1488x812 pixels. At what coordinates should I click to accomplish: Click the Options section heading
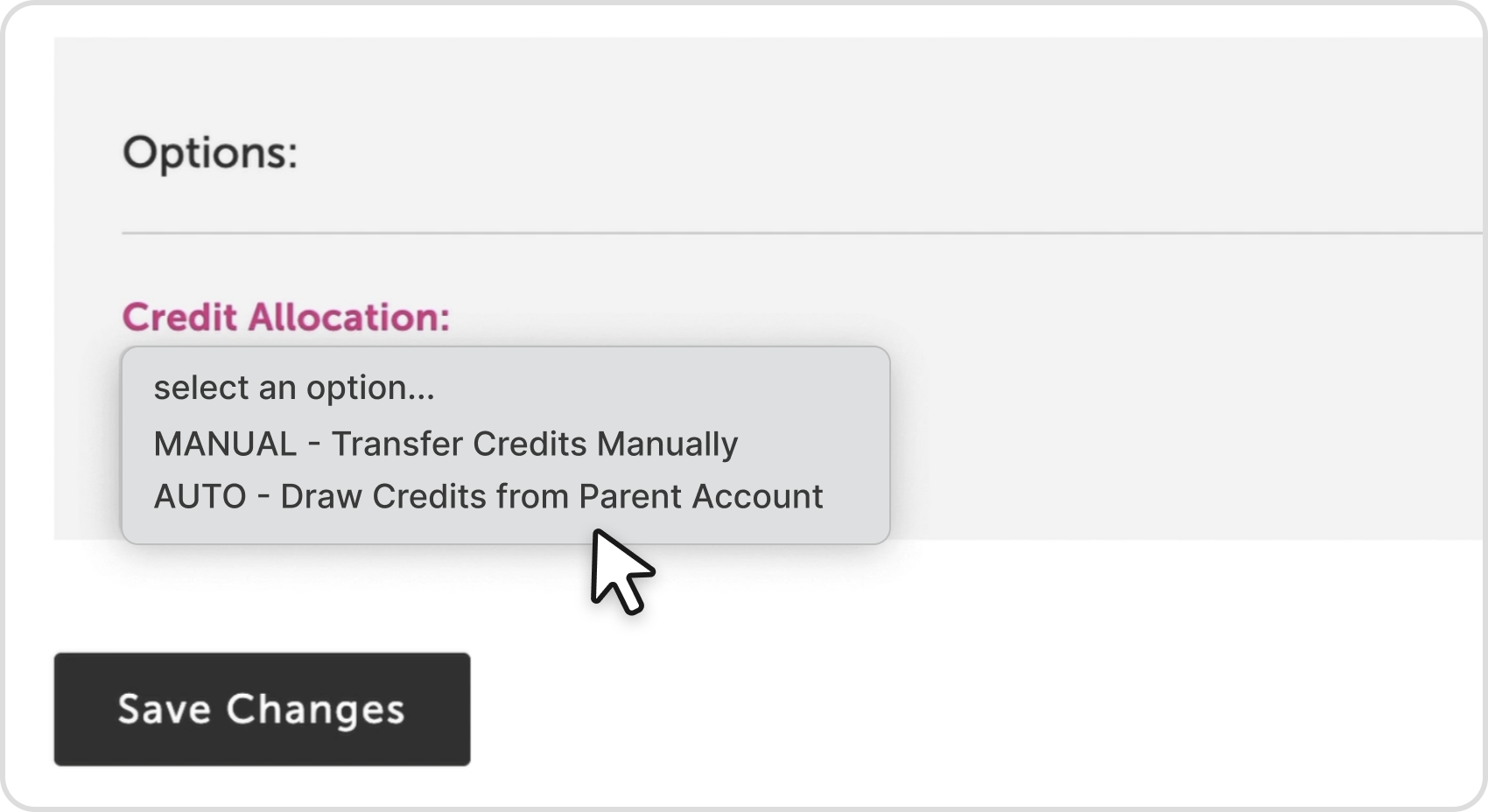[x=210, y=153]
